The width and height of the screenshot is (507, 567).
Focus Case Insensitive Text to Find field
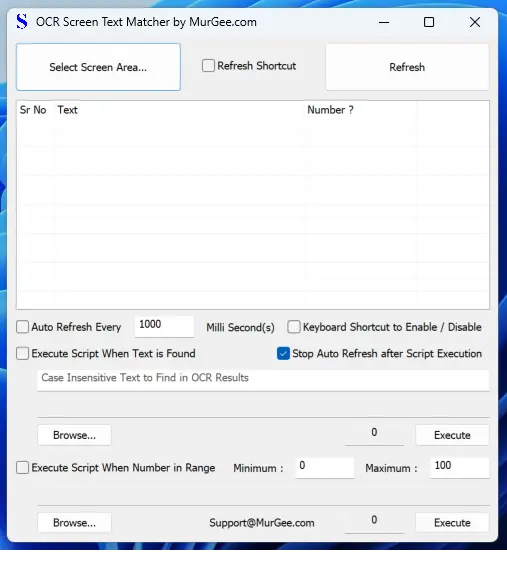(263, 380)
